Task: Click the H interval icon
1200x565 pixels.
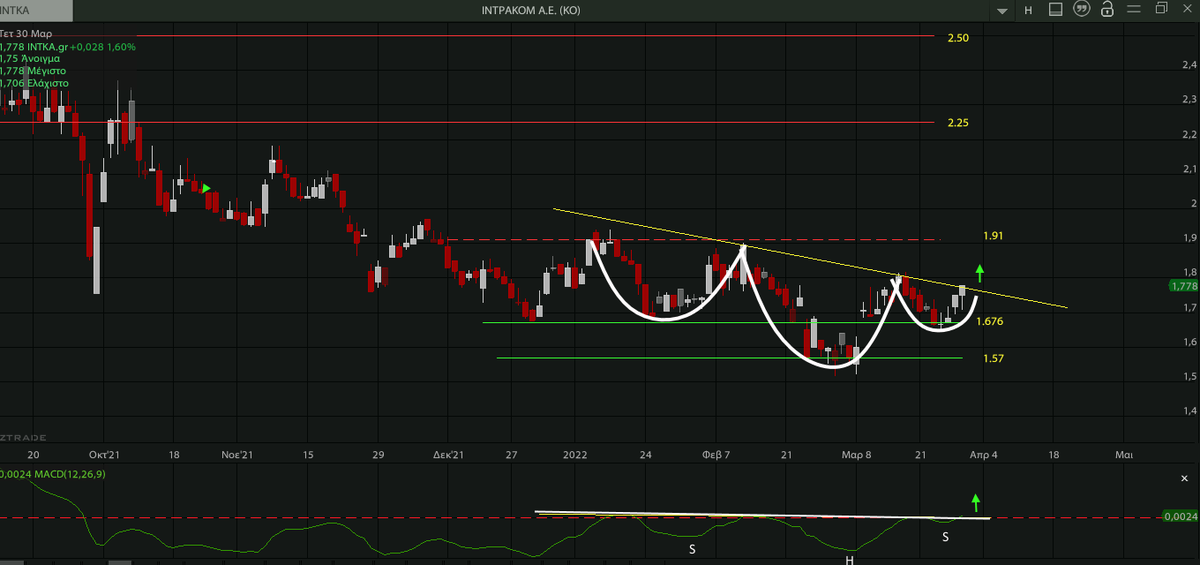Action: click(x=1028, y=10)
